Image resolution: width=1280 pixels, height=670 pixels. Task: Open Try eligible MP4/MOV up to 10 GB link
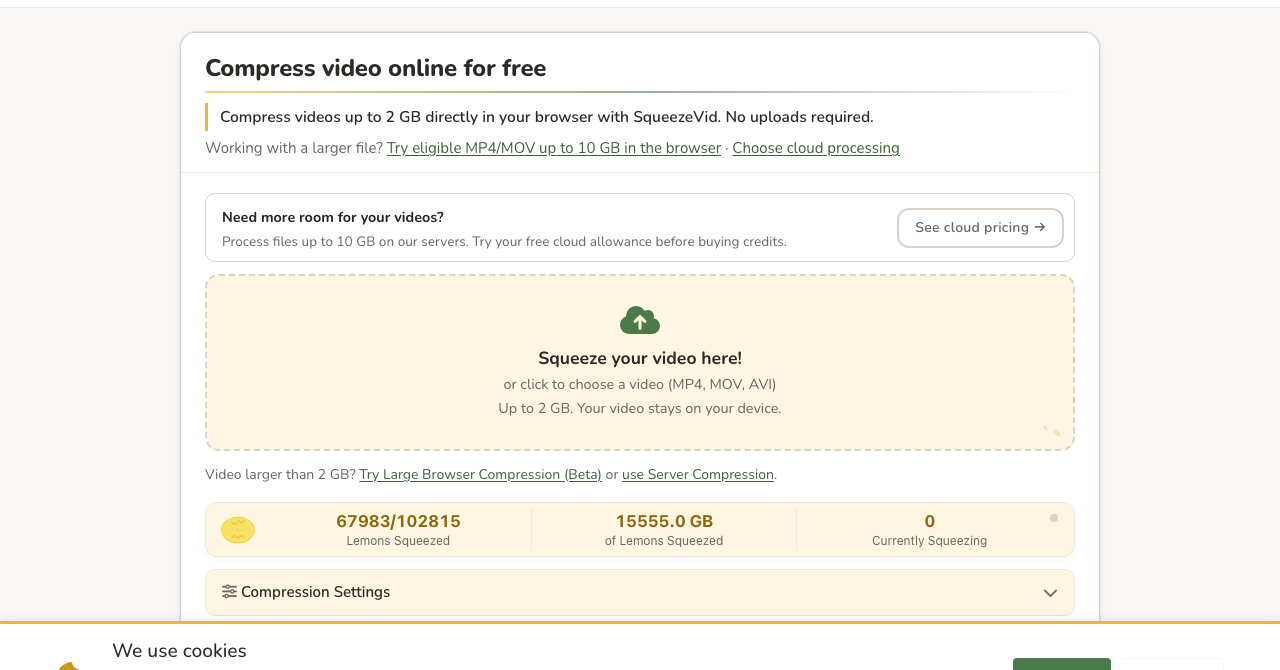[554, 148]
